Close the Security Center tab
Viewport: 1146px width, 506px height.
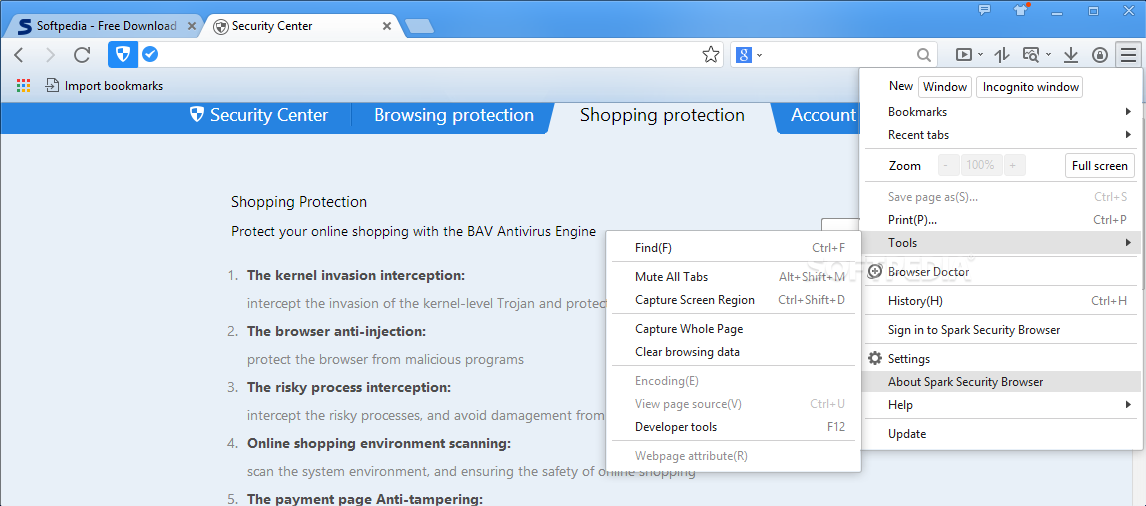point(387,26)
